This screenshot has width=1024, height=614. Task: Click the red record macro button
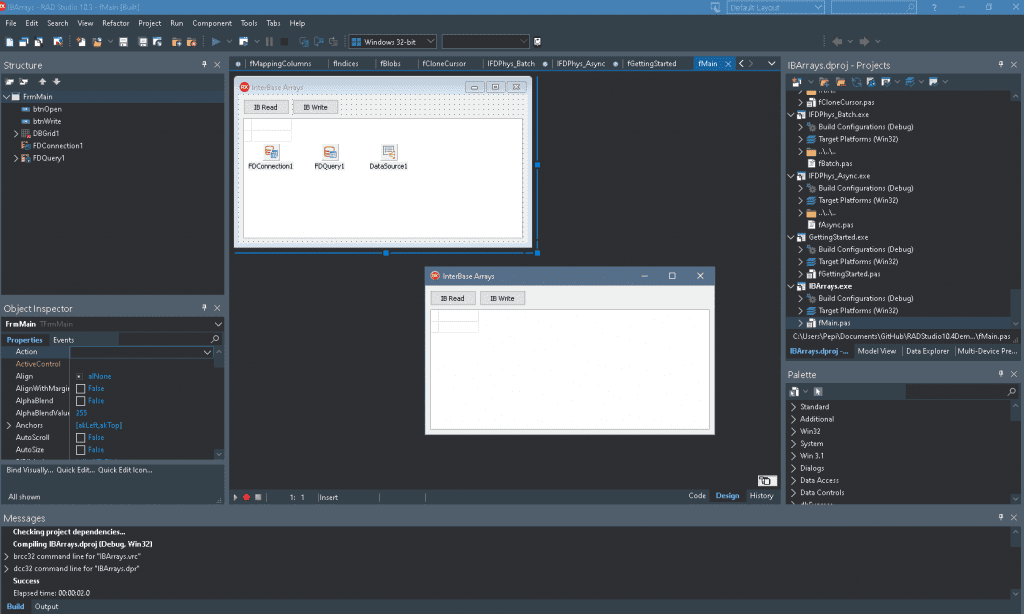pyautogui.click(x=247, y=497)
